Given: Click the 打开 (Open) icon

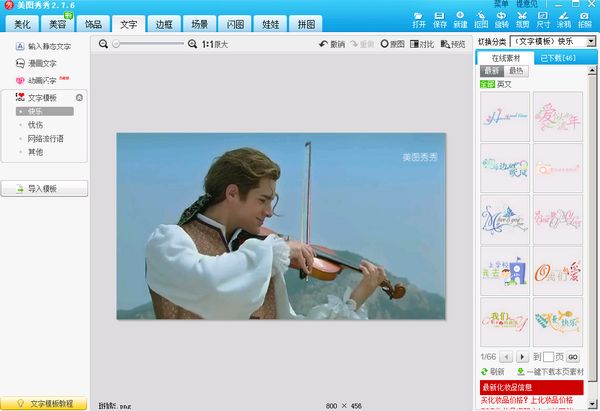Looking at the screenshot, I should click(420, 20).
